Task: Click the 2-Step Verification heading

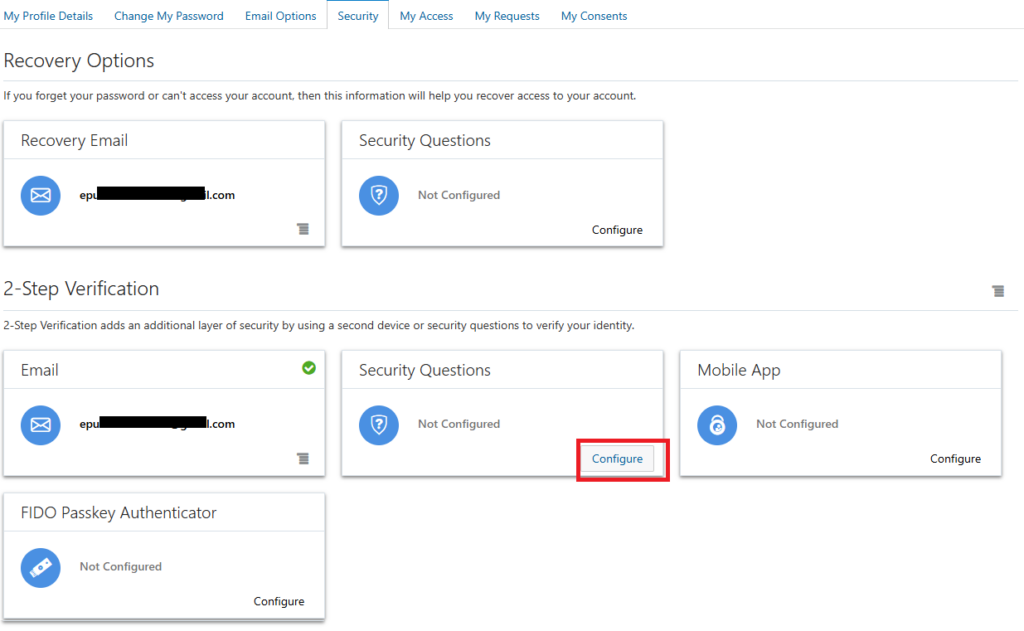Action: 81,289
